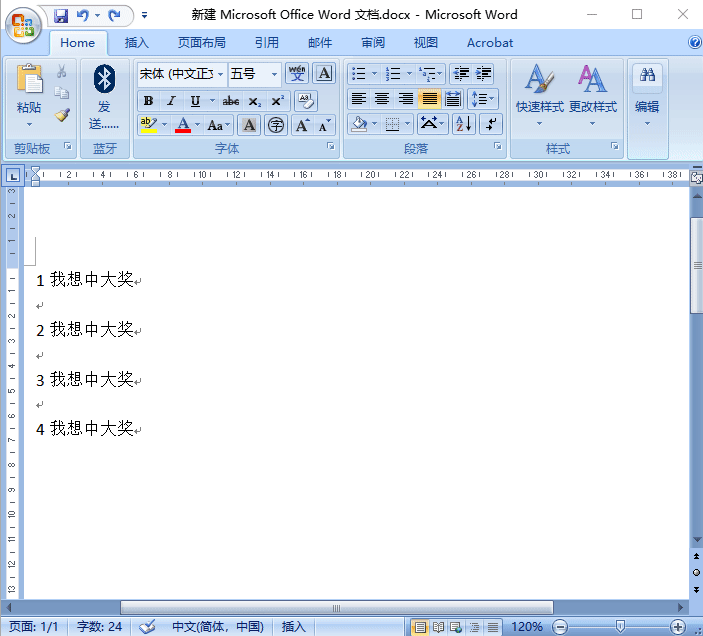Viewport: 703px width, 636px height.
Task: Click the Paste (粘贴) clipboard icon
Action: pos(30,79)
